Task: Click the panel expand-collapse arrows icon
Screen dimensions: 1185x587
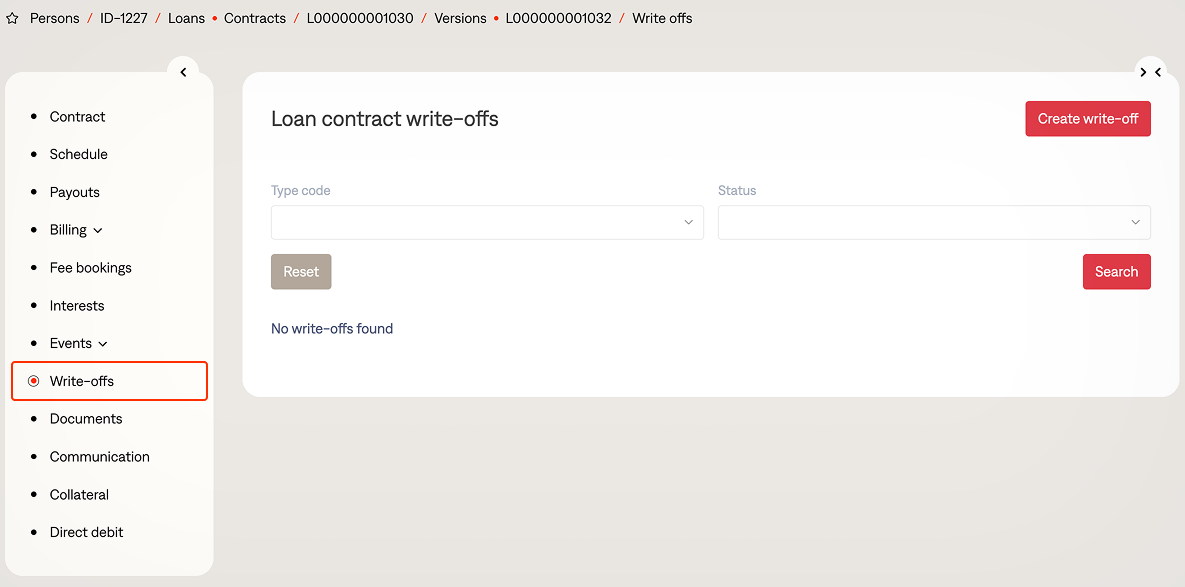Action: click(x=1150, y=72)
